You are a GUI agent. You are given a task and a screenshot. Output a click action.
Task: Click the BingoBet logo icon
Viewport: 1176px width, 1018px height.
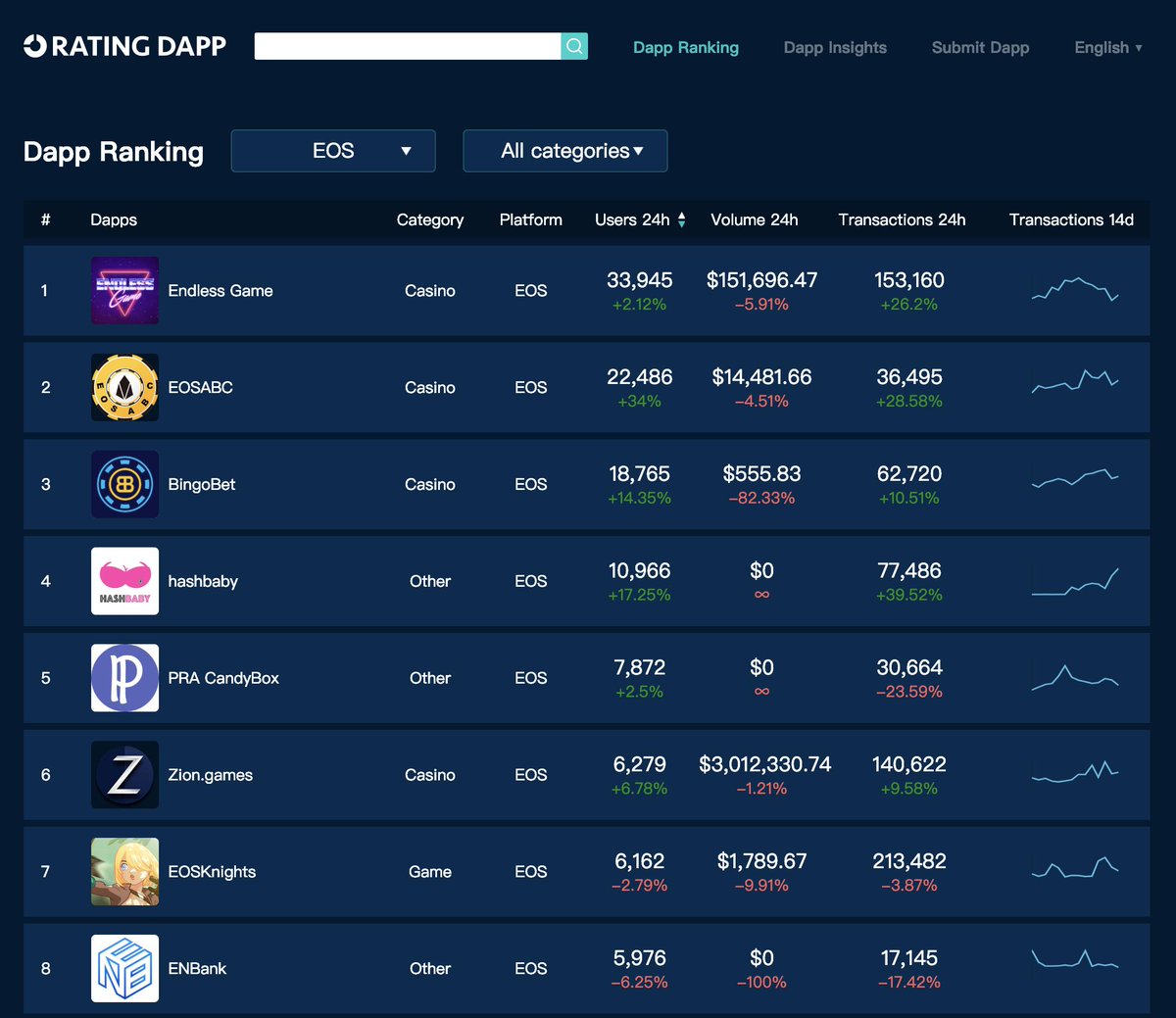tap(124, 484)
